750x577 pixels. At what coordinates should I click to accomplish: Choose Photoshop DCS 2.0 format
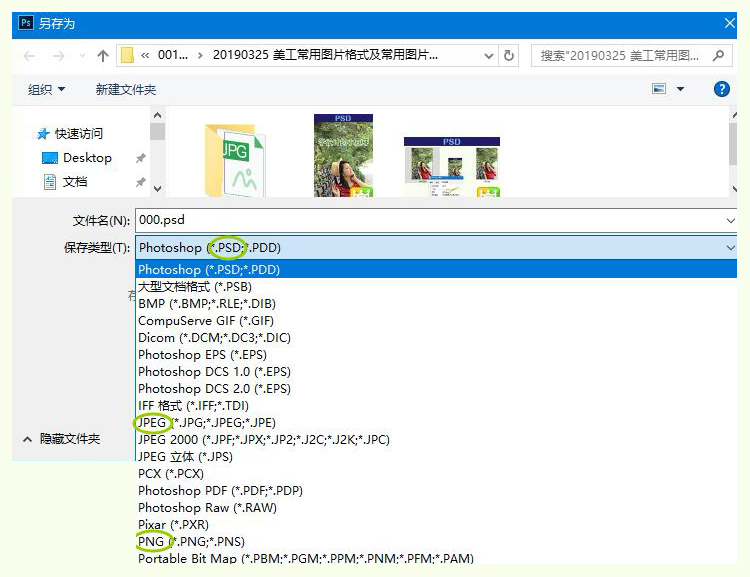point(436,388)
